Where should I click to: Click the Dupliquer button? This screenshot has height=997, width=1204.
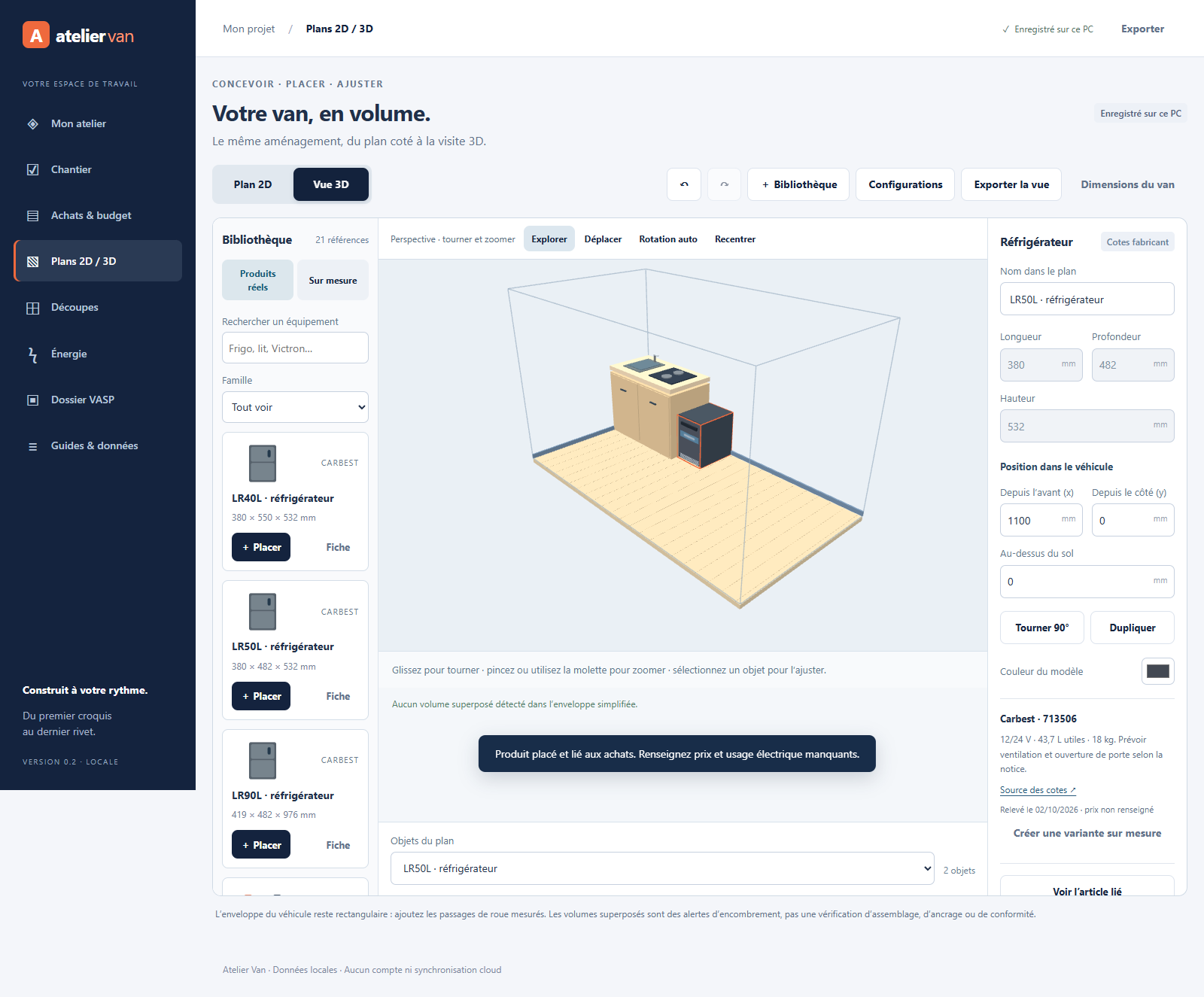click(x=1133, y=628)
